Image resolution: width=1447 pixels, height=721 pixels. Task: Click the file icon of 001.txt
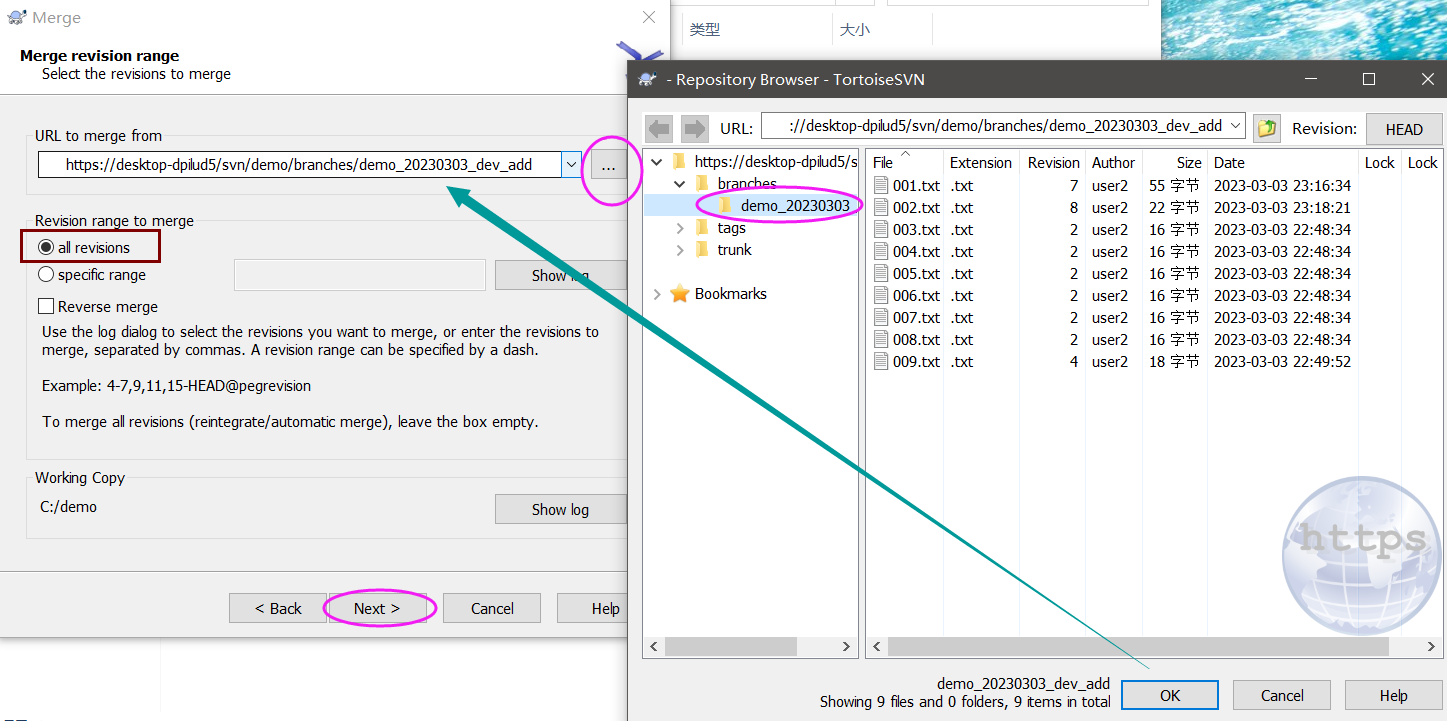tap(881, 186)
